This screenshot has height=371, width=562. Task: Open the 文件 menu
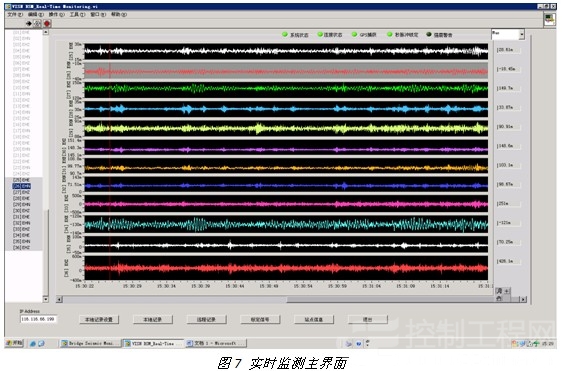[x=15, y=14]
